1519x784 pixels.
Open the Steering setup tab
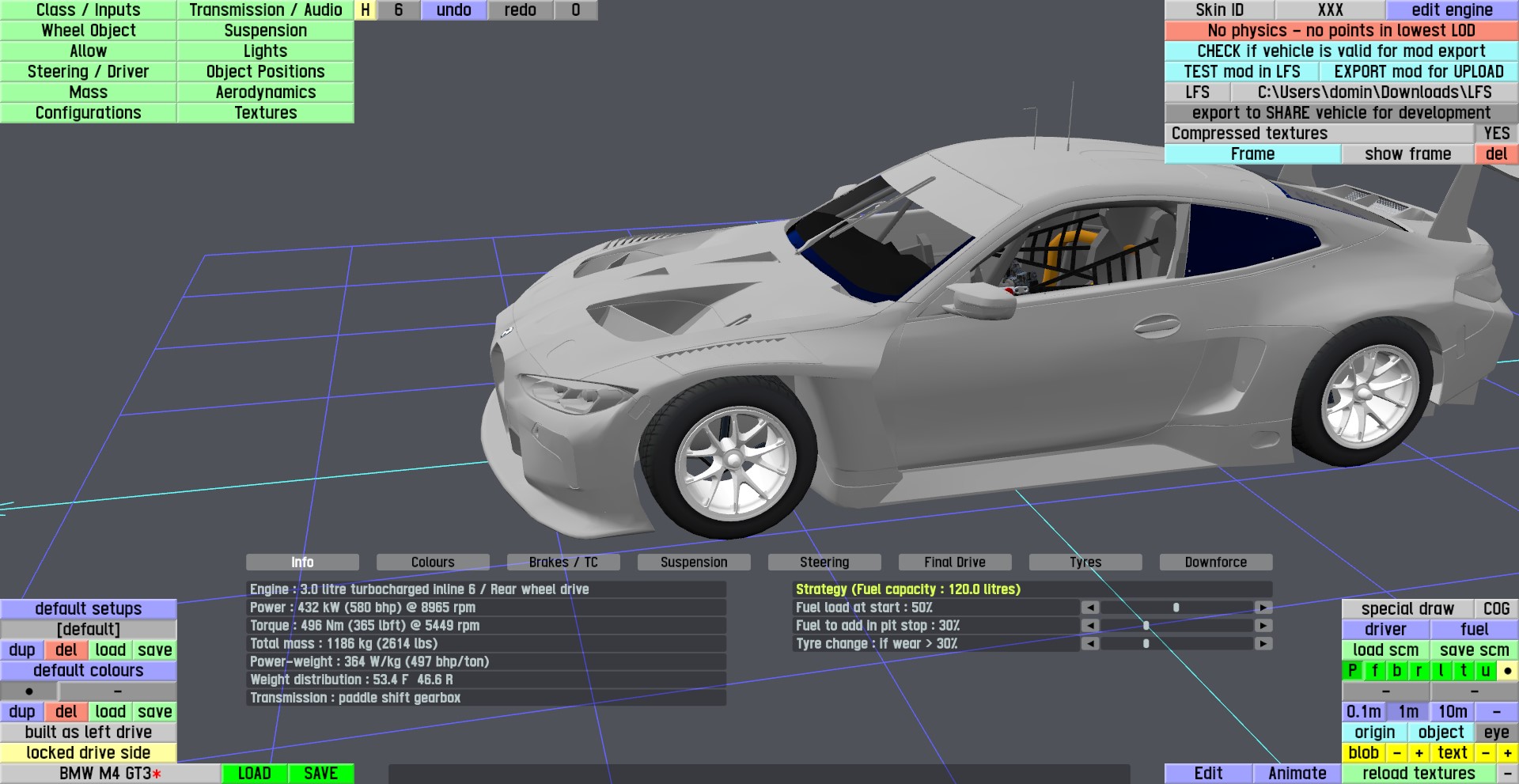824,562
